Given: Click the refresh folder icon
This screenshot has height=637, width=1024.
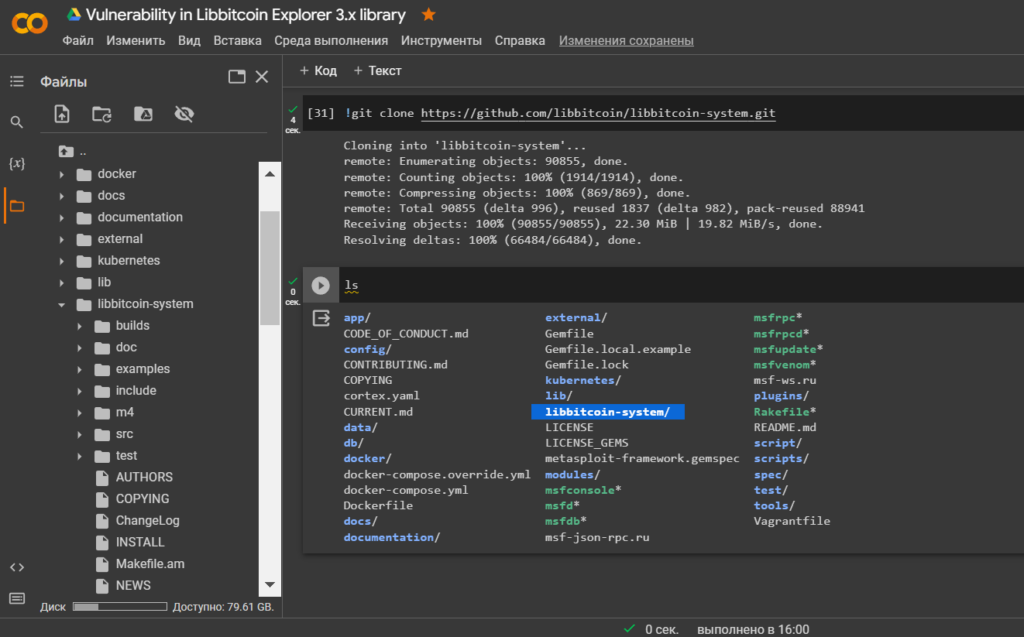Looking at the screenshot, I should point(102,114).
